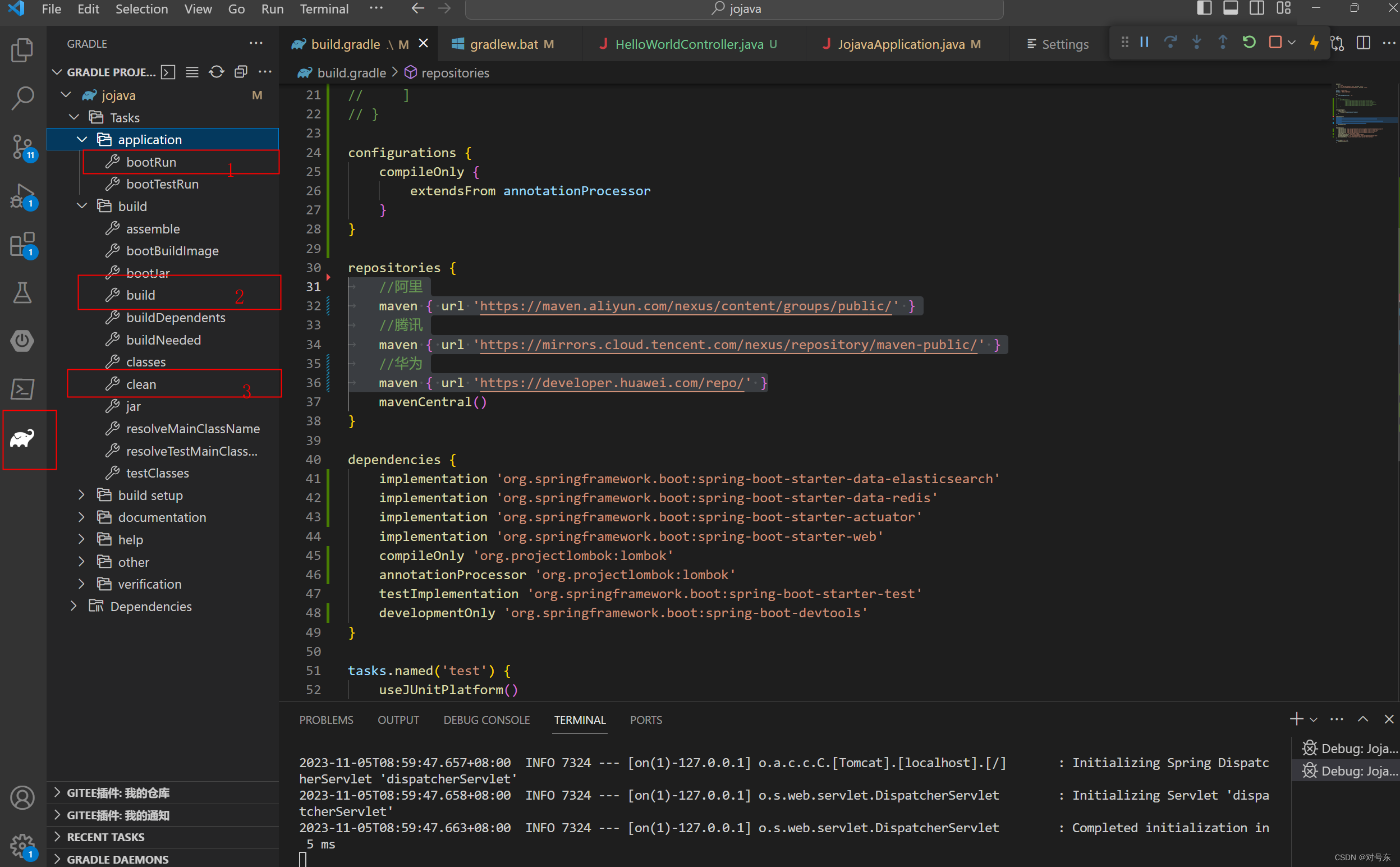Click debug Step Over button
Screen dimensions: 1400x867
coord(1170,43)
